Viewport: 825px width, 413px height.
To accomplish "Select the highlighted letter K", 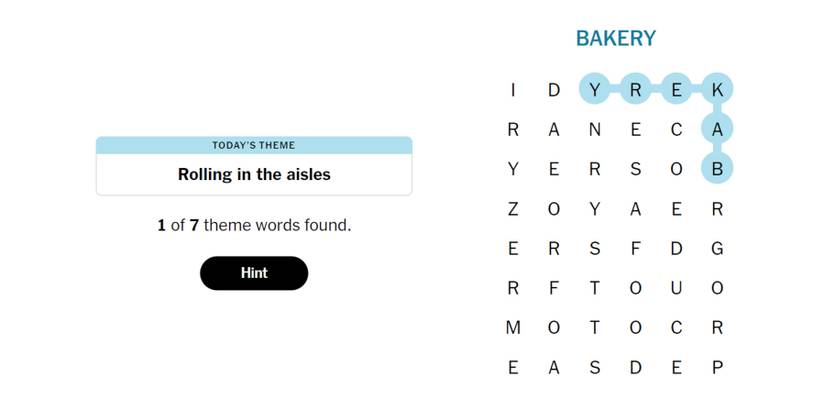I will 717,90.
